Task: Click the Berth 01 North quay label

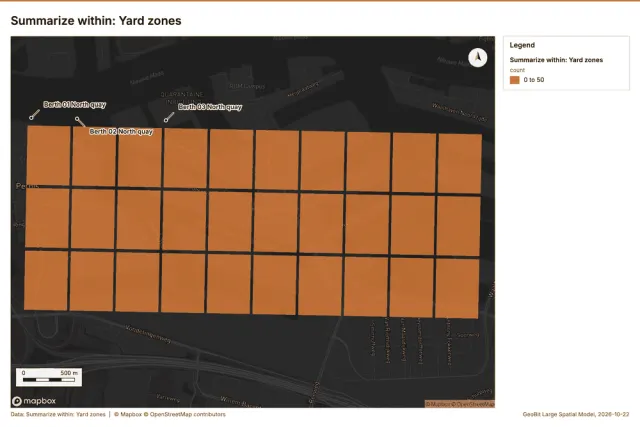Action: coord(75,105)
